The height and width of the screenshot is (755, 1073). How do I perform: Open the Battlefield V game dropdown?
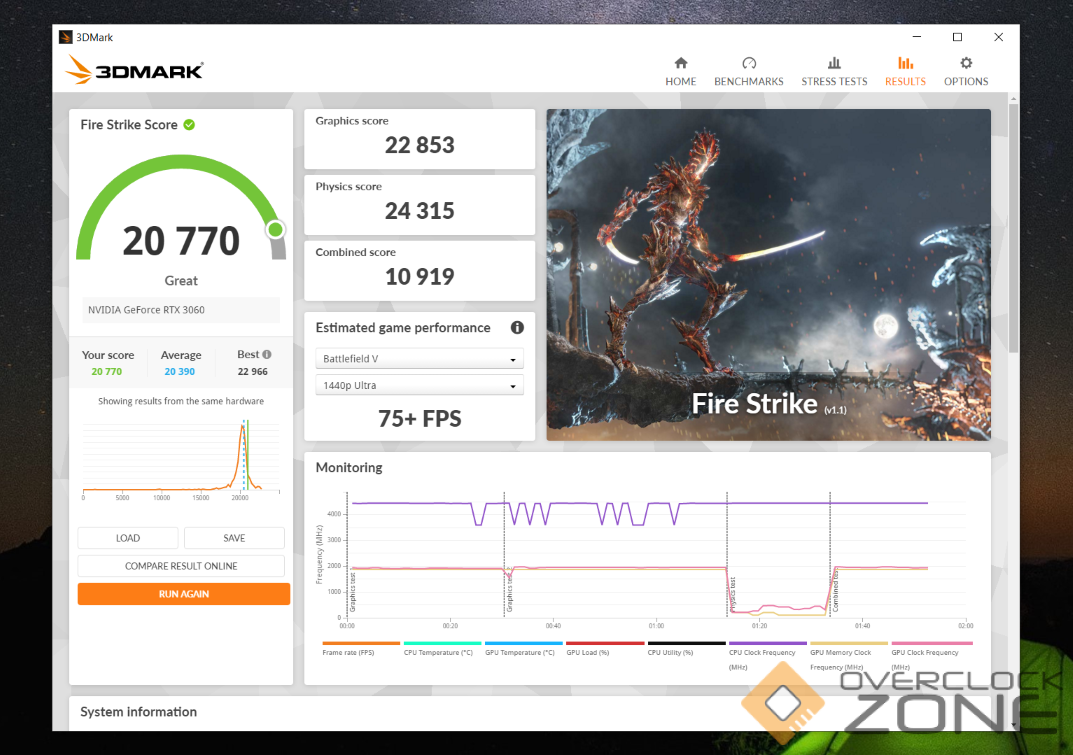(419, 359)
